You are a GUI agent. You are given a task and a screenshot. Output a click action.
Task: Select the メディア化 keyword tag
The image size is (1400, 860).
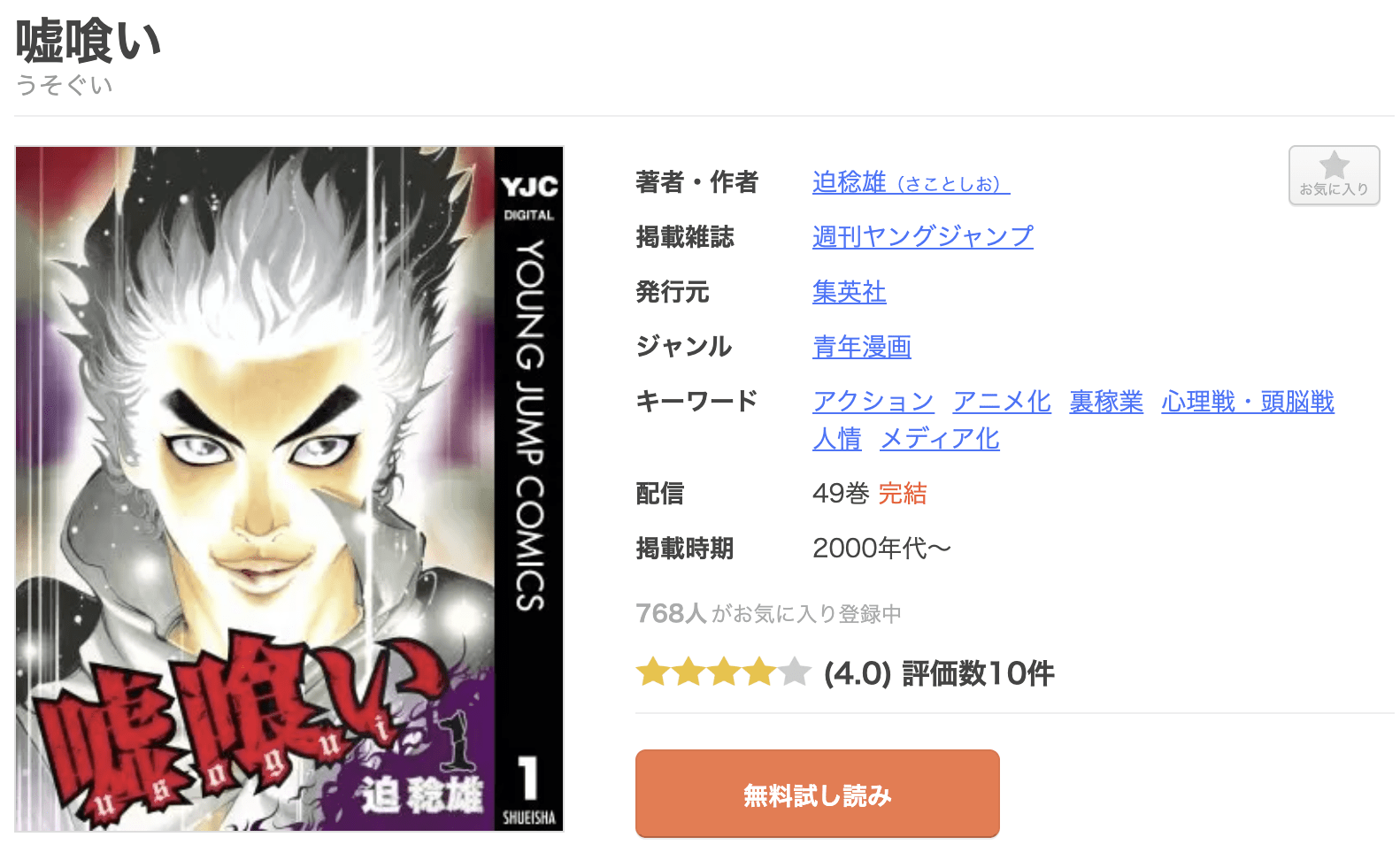(x=939, y=439)
